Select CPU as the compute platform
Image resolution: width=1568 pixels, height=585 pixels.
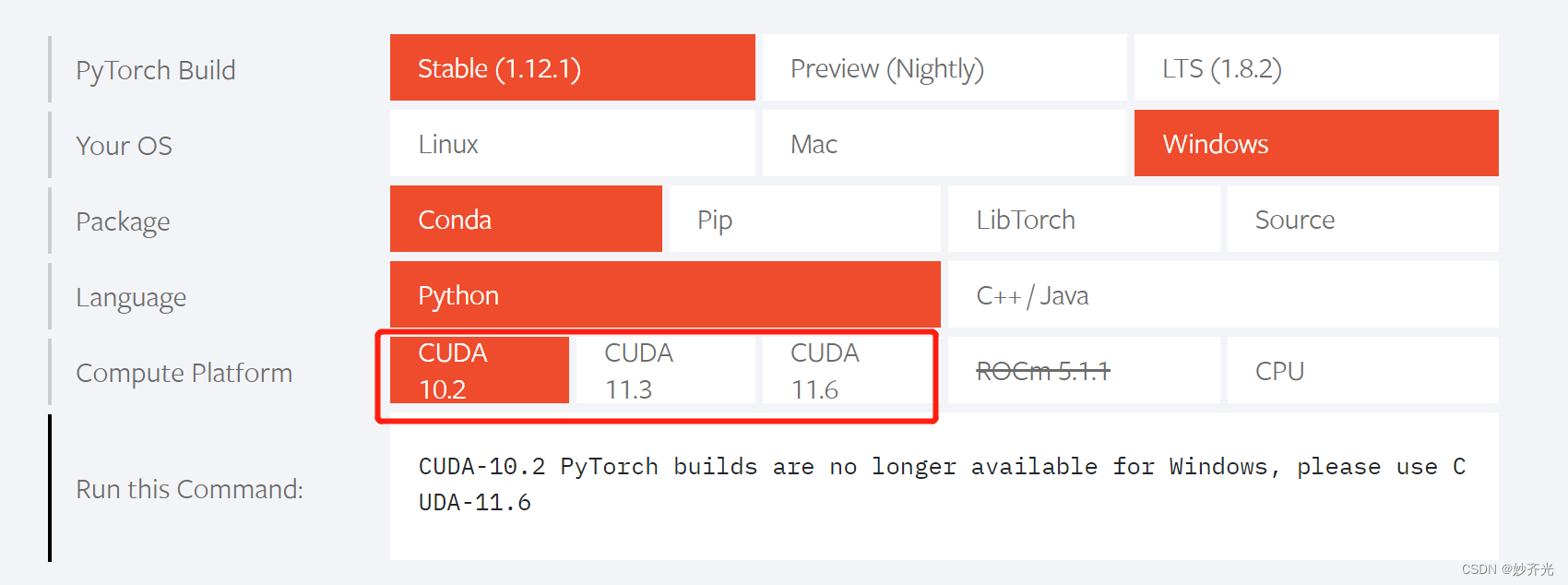[x=1362, y=370]
